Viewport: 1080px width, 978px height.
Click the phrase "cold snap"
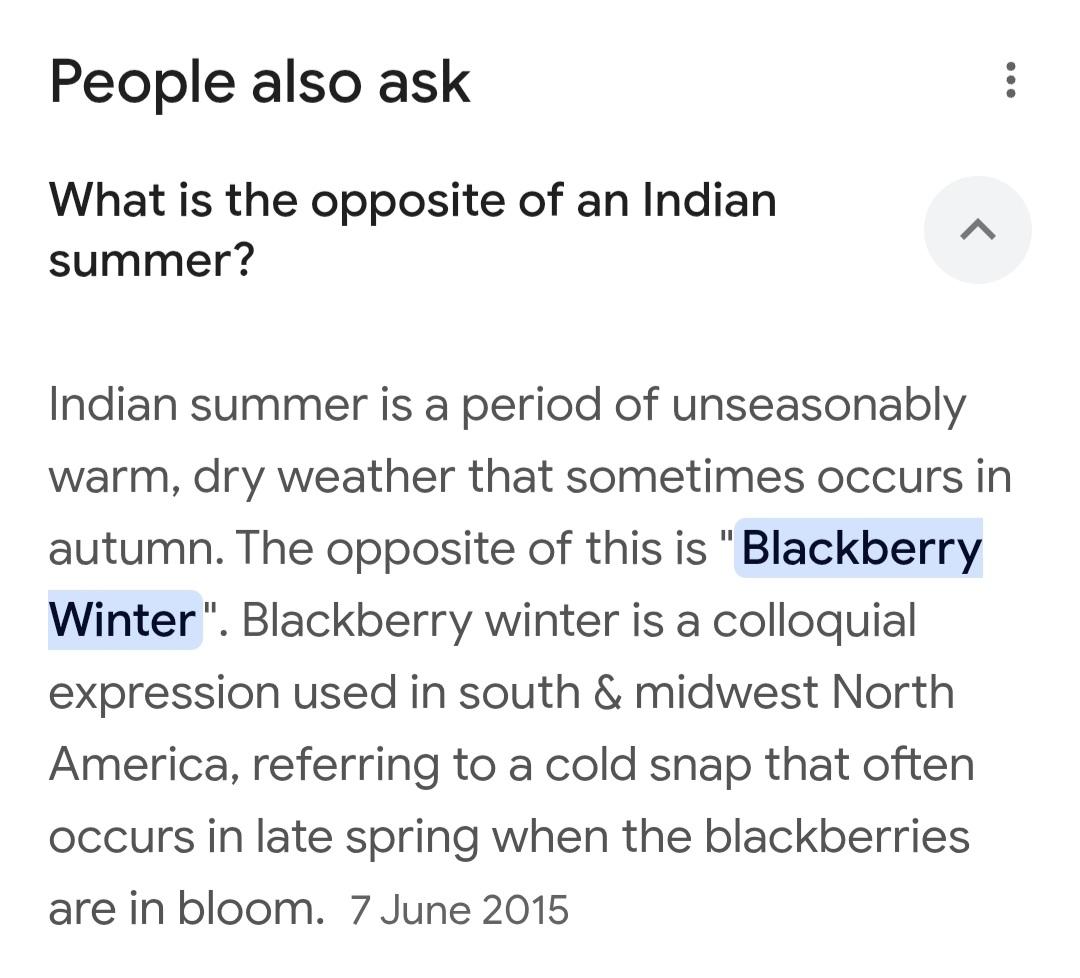[629, 765]
